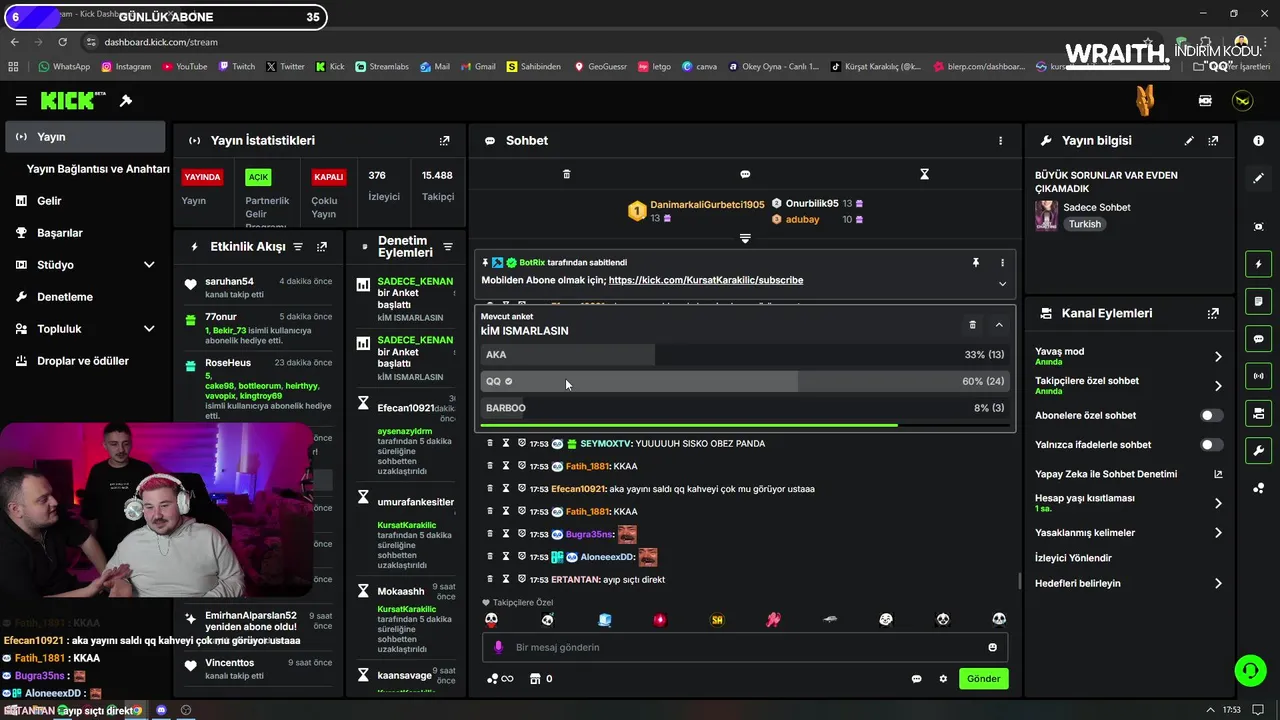Select the BARBOO poll option bar
The width and height of the screenshot is (1280, 720).
(x=744, y=408)
